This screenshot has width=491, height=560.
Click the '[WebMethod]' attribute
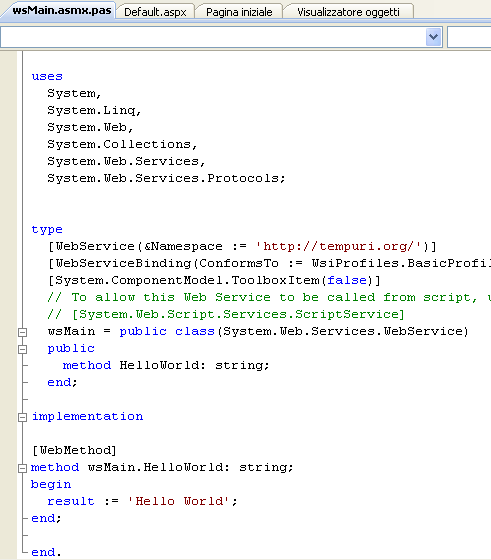coord(74,450)
